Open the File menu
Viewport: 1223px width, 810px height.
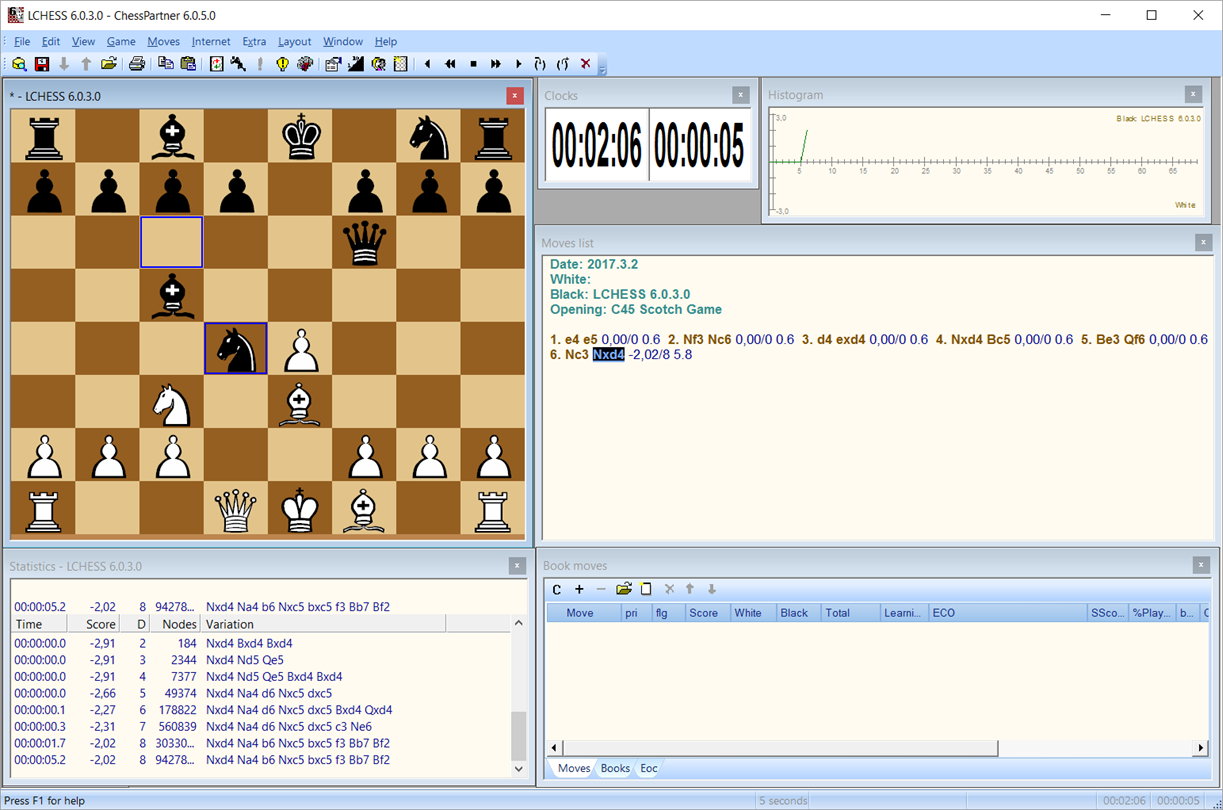point(22,42)
